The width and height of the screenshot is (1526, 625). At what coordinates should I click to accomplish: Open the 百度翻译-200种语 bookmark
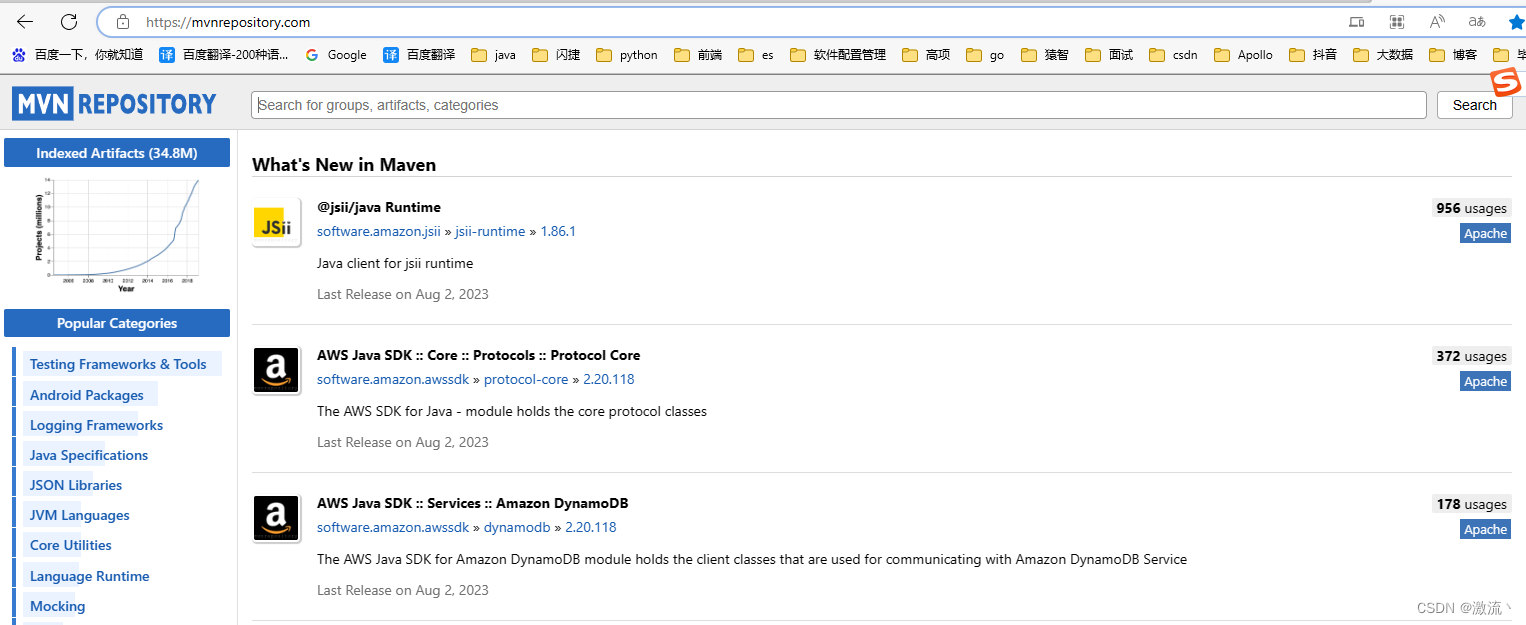tap(224, 55)
